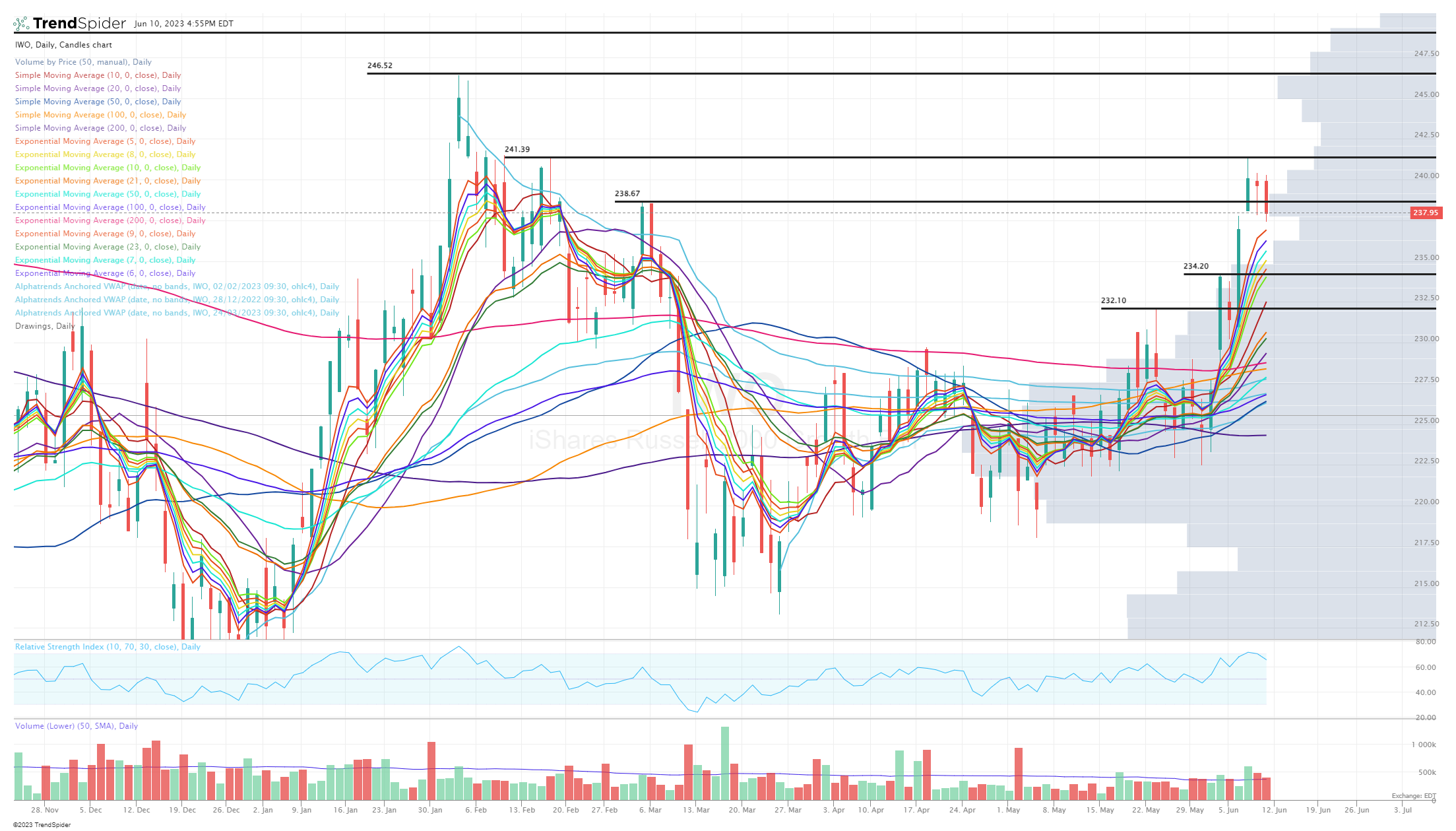Screen dimensions: 1456x831
Task: Select the Exponential Moving Average (10) legend entry
Action: click(108, 168)
